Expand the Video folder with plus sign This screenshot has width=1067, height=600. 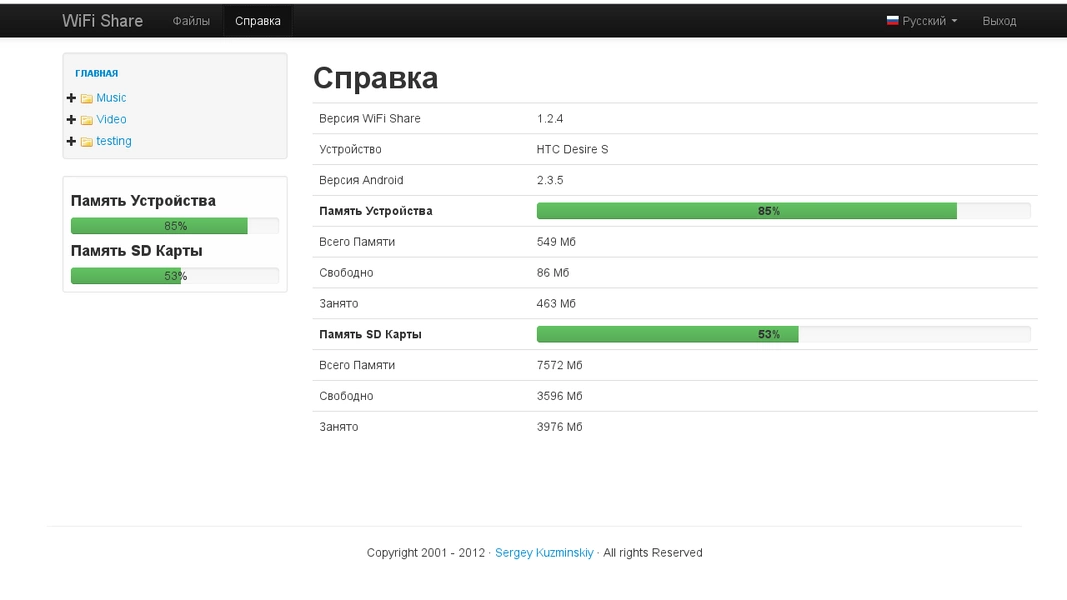coord(71,120)
